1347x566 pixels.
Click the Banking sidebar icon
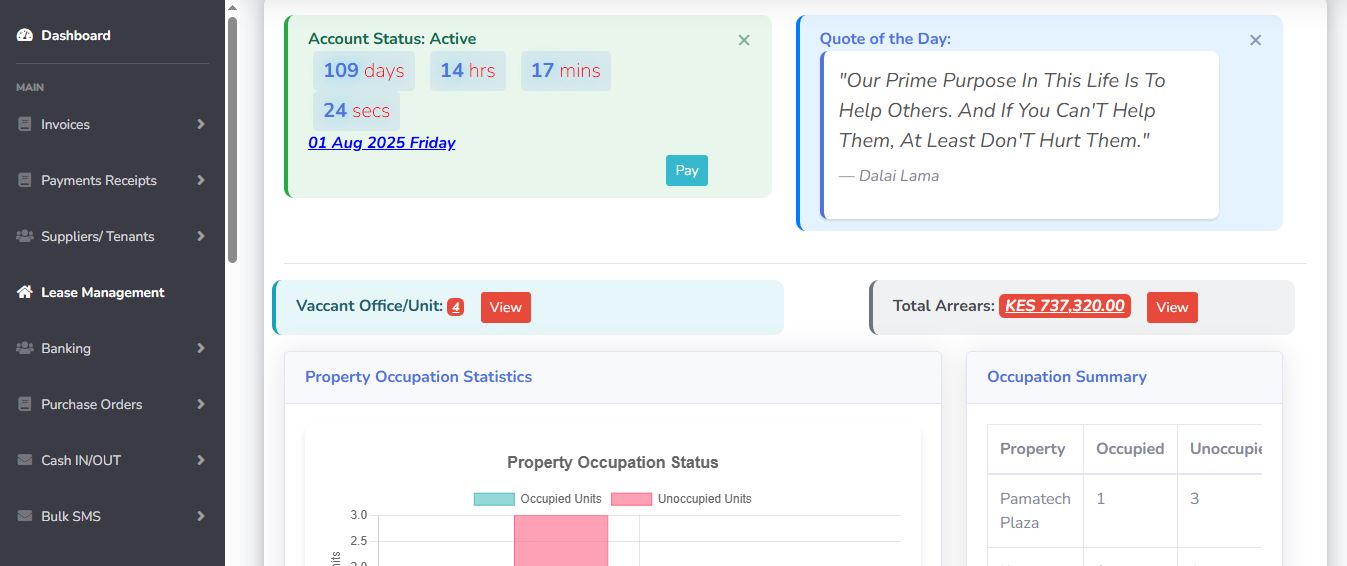click(x=25, y=348)
